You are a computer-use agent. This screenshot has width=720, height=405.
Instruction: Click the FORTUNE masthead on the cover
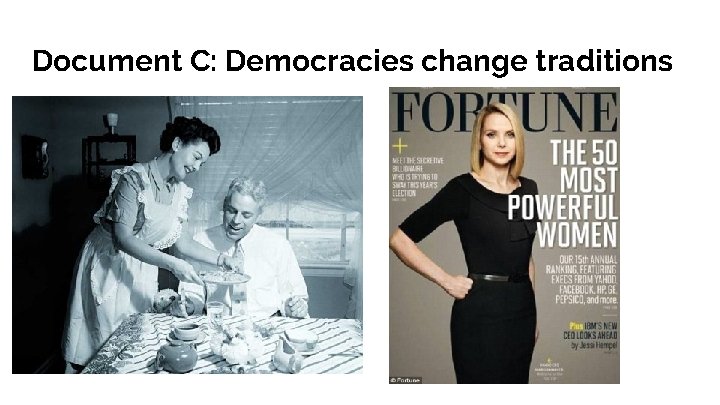[504, 112]
